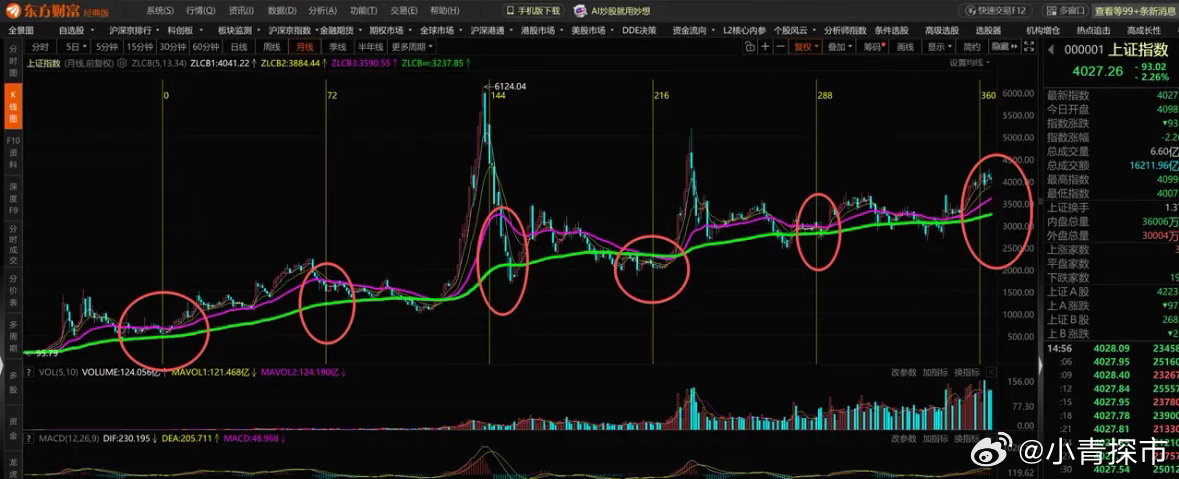Open F10资料 in left sidebar

[13, 153]
